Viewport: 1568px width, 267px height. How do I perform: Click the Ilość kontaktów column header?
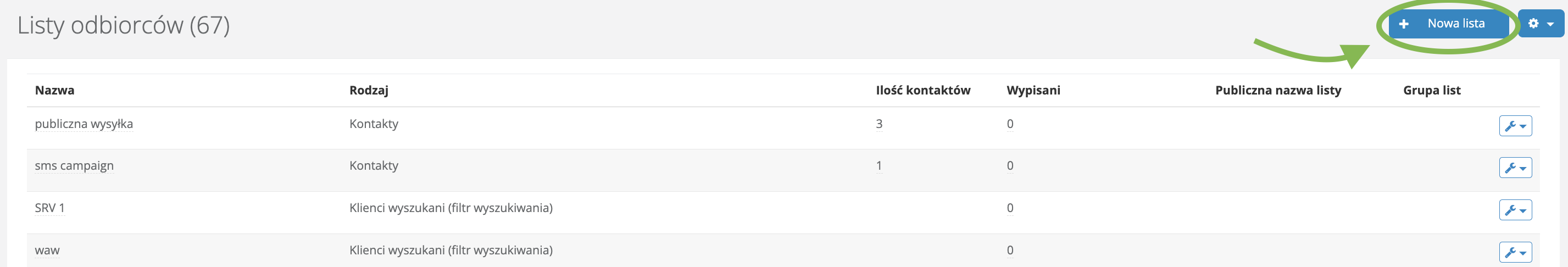tap(923, 91)
